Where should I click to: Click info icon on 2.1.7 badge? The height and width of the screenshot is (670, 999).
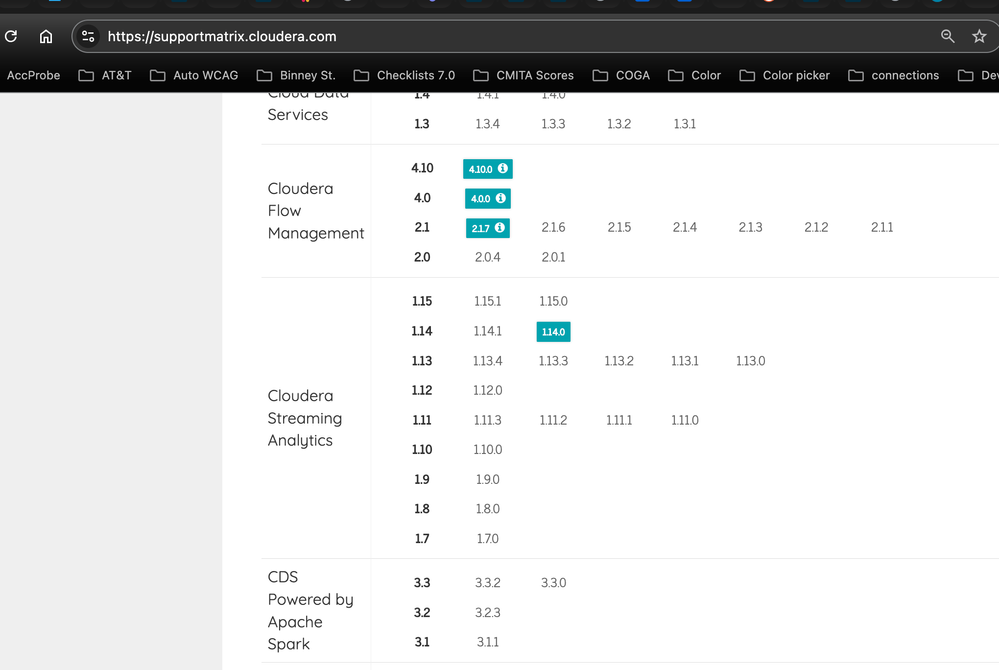(500, 227)
